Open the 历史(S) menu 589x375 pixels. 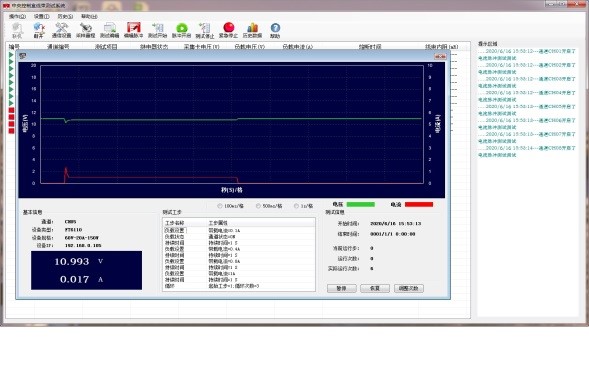click(65, 17)
